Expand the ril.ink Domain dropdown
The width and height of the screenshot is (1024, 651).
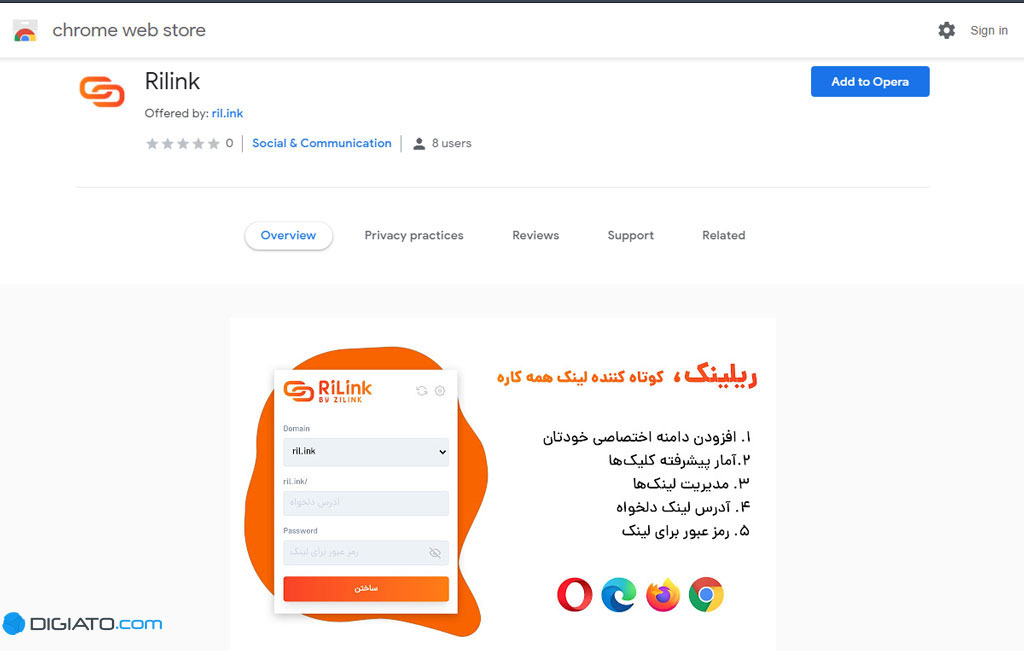(366, 452)
